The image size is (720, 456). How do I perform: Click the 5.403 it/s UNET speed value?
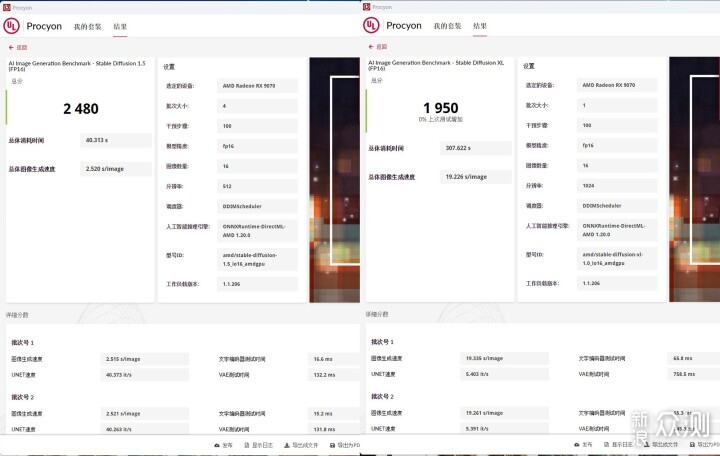coord(504,374)
